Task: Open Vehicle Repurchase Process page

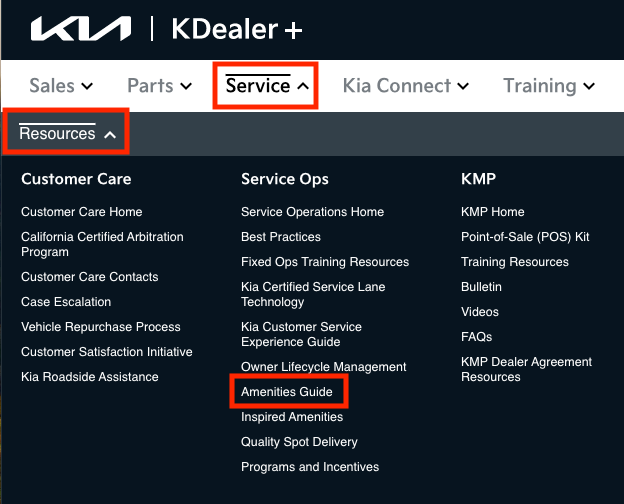Action: 101,327
